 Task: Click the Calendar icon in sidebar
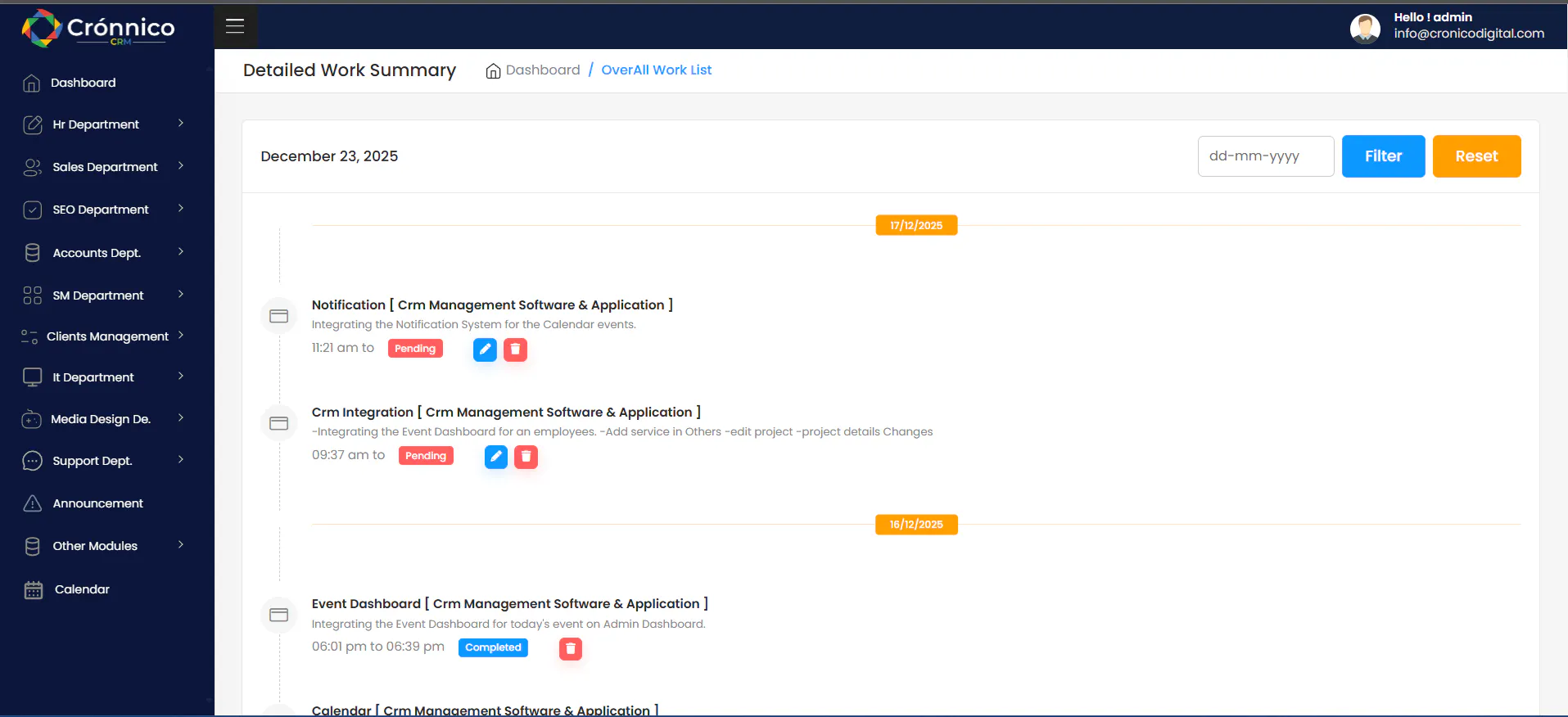pos(34,589)
